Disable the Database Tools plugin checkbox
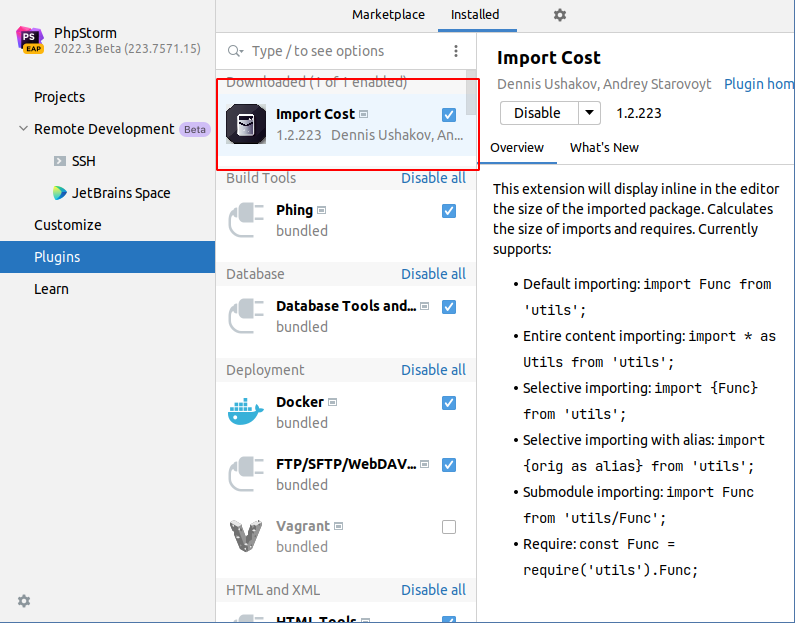Screen dimensions: 795x623 click(449, 307)
